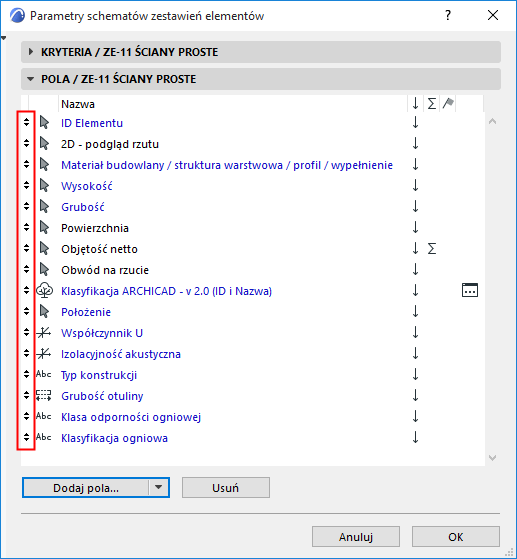Click the classification options icon beside Klasyfikacja ARCHICAD
The height and width of the screenshot is (559, 517).
470,290
